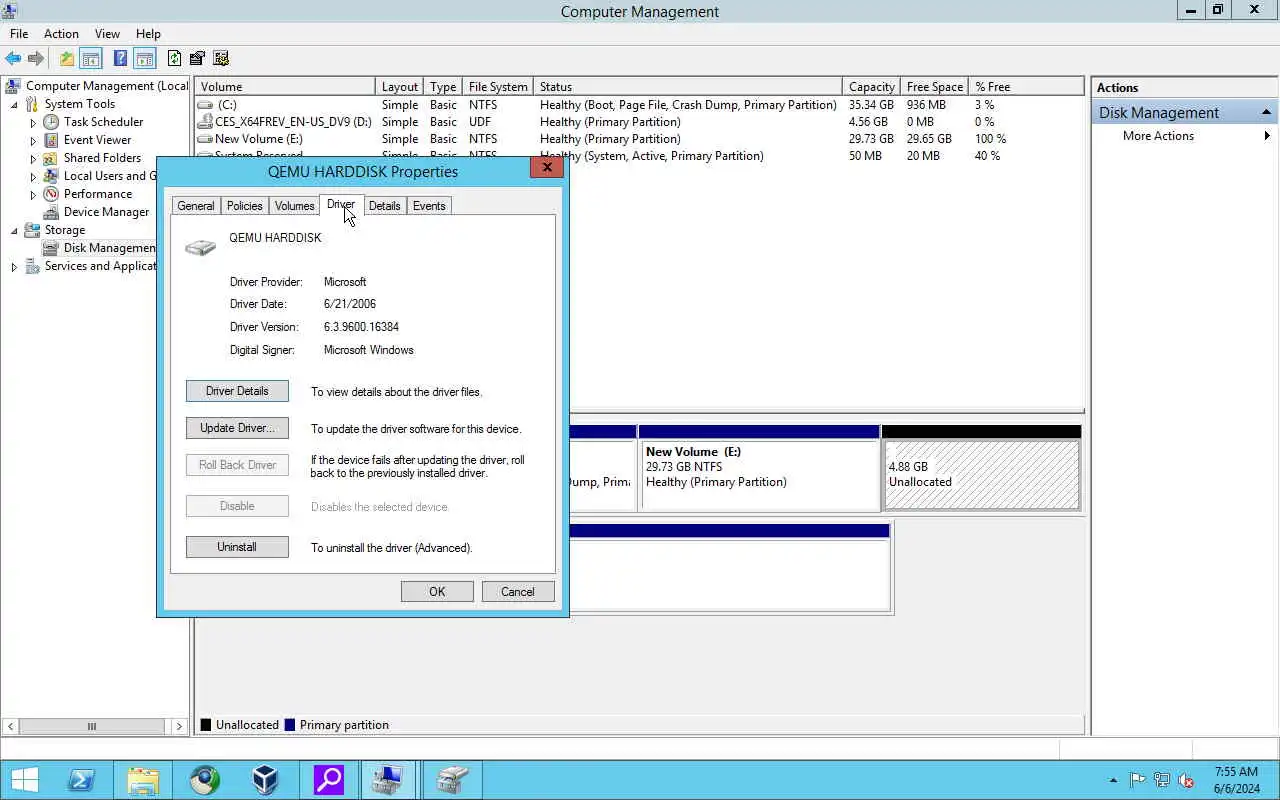Sort by the Capacity column header
The height and width of the screenshot is (800, 1280).
coord(871,87)
